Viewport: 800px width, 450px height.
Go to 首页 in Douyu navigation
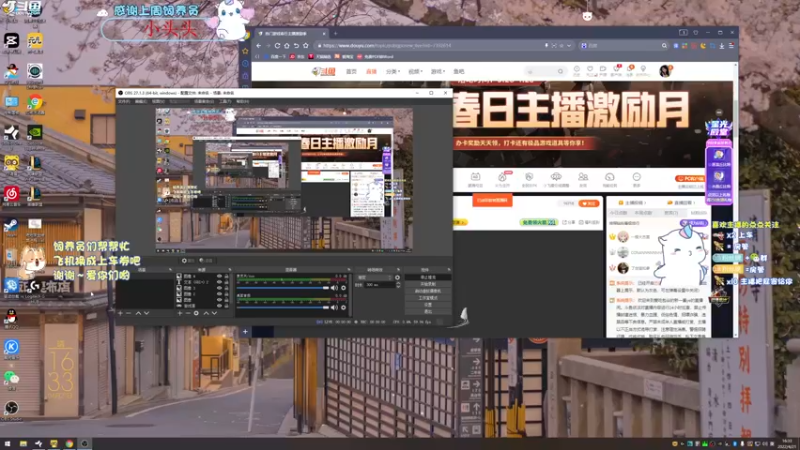tap(351, 71)
